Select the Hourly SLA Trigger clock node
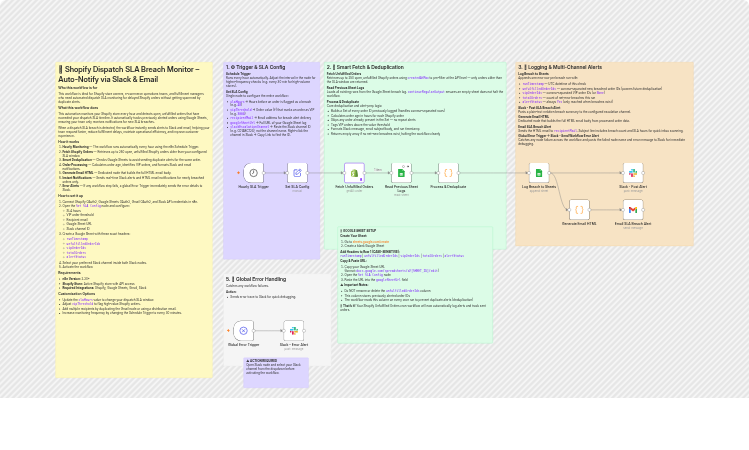This screenshot has width=749, height=450. click(x=253, y=173)
